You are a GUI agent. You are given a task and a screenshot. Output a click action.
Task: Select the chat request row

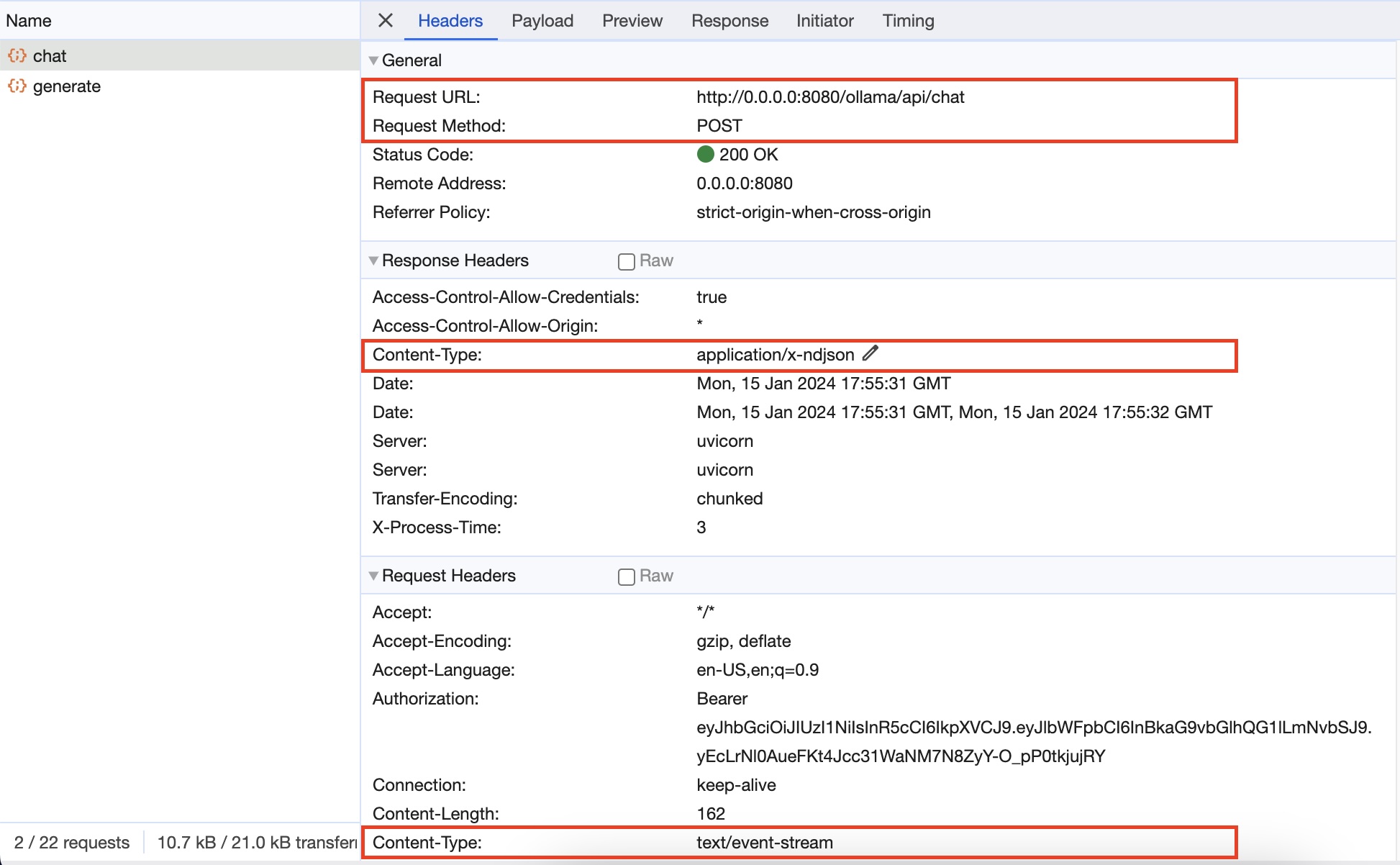click(50, 55)
